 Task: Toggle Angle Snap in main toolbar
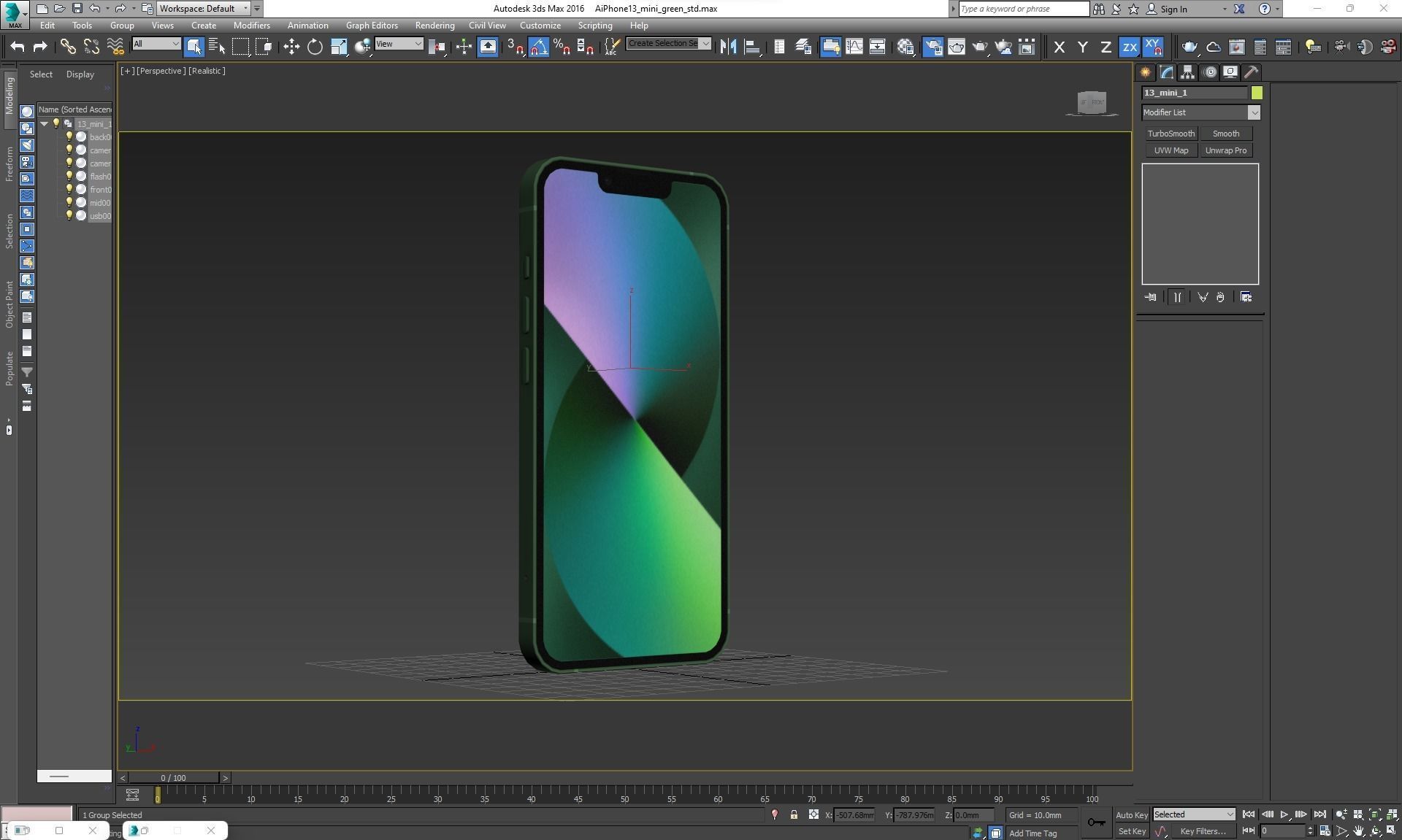point(539,47)
